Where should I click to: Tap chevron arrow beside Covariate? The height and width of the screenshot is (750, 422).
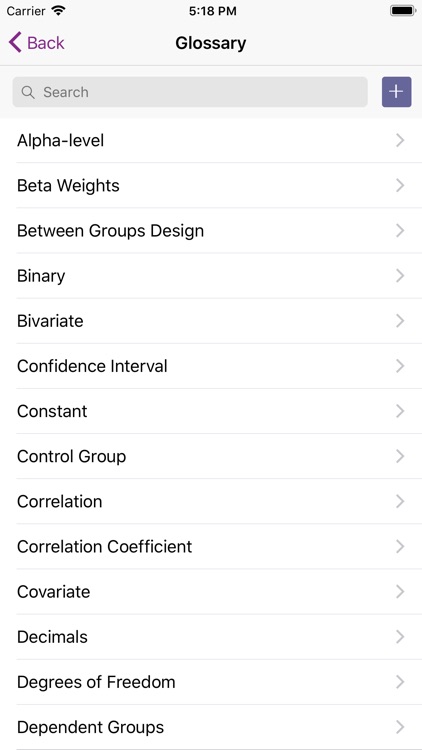pyautogui.click(x=400, y=592)
